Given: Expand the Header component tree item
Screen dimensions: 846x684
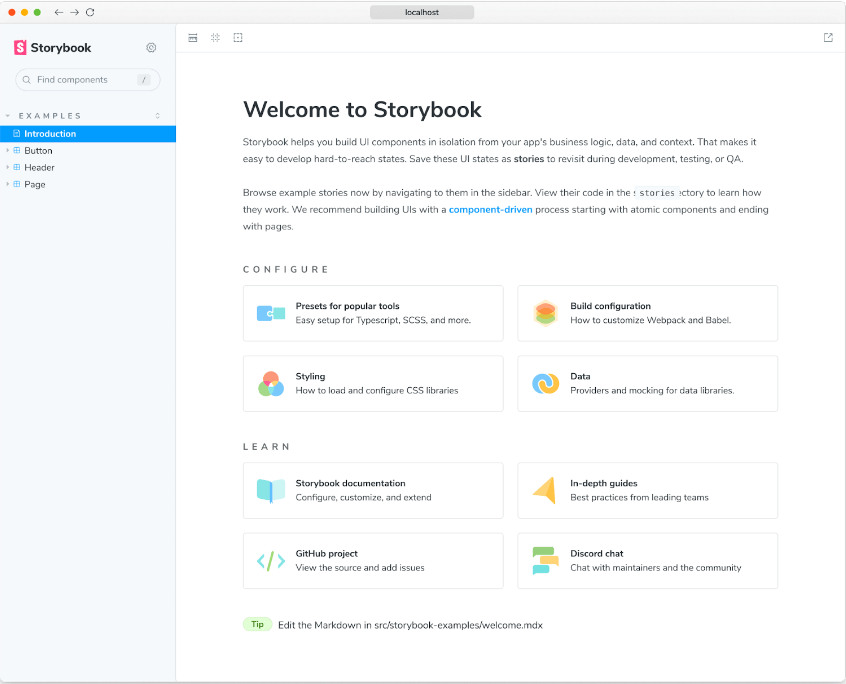Looking at the screenshot, I should coord(8,167).
